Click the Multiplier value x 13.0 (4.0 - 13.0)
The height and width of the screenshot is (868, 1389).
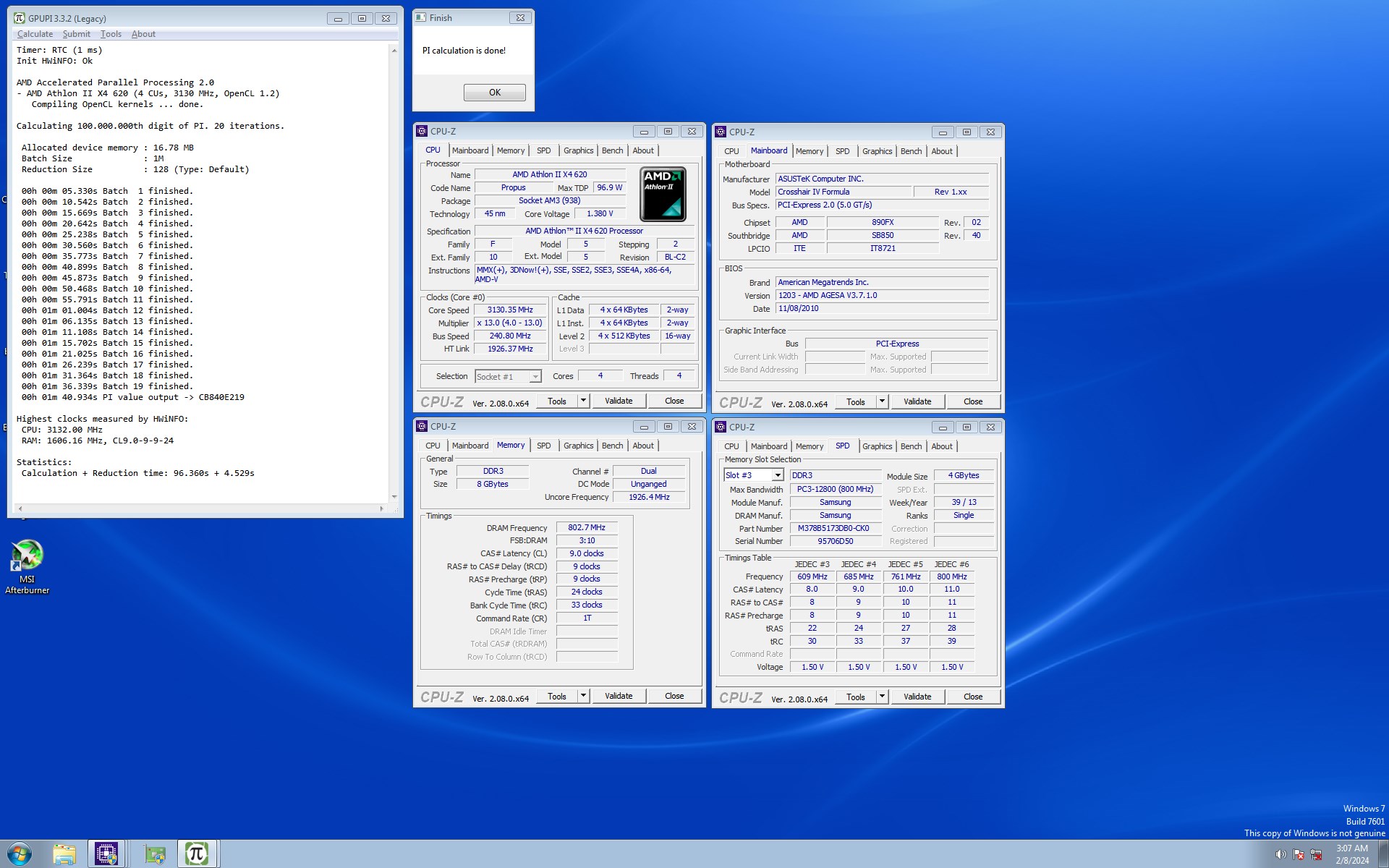pyautogui.click(x=510, y=323)
